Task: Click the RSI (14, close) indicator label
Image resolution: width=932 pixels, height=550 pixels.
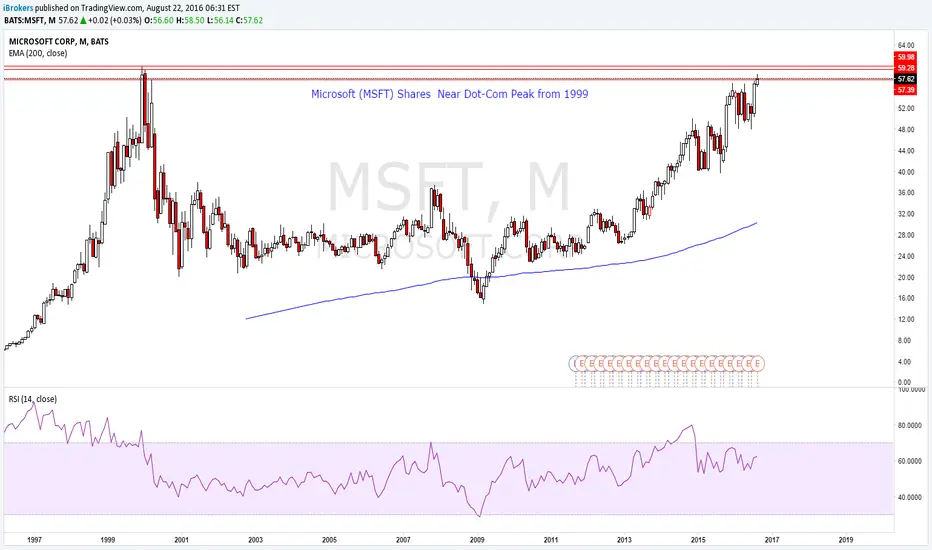Action: pyautogui.click(x=33, y=400)
